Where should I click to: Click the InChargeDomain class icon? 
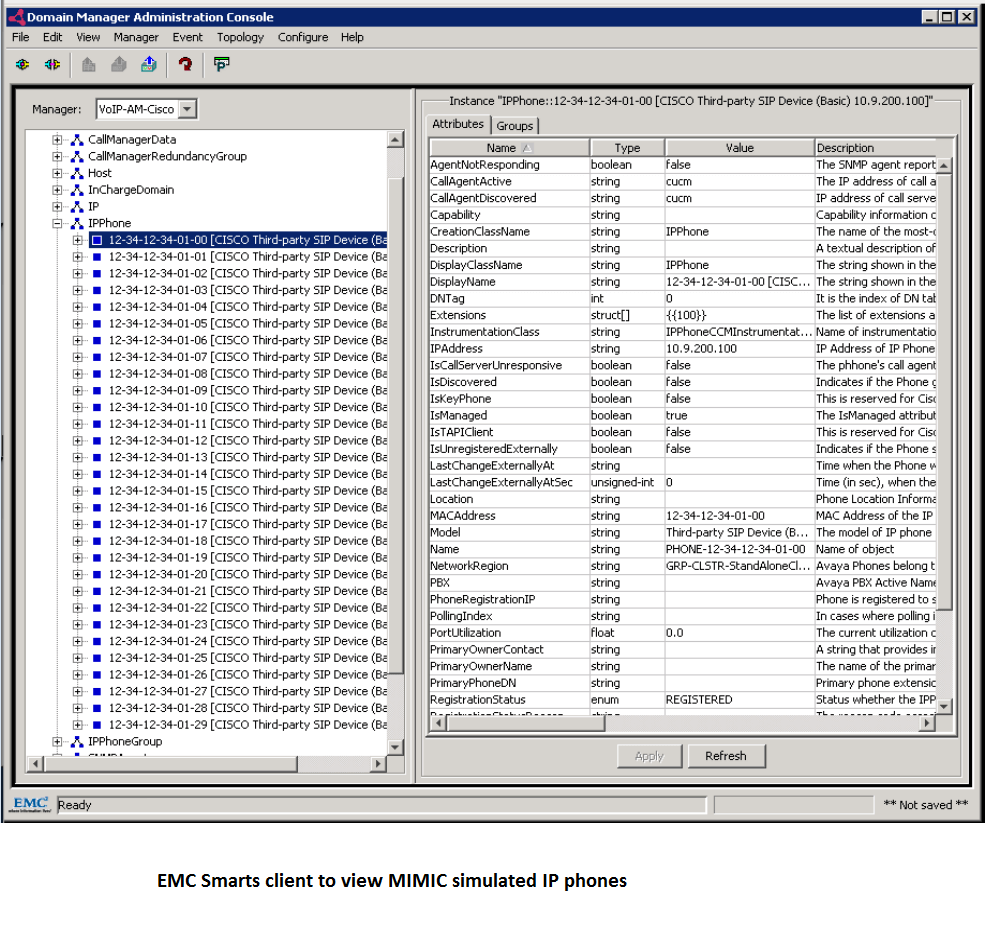click(x=77, y=190)
